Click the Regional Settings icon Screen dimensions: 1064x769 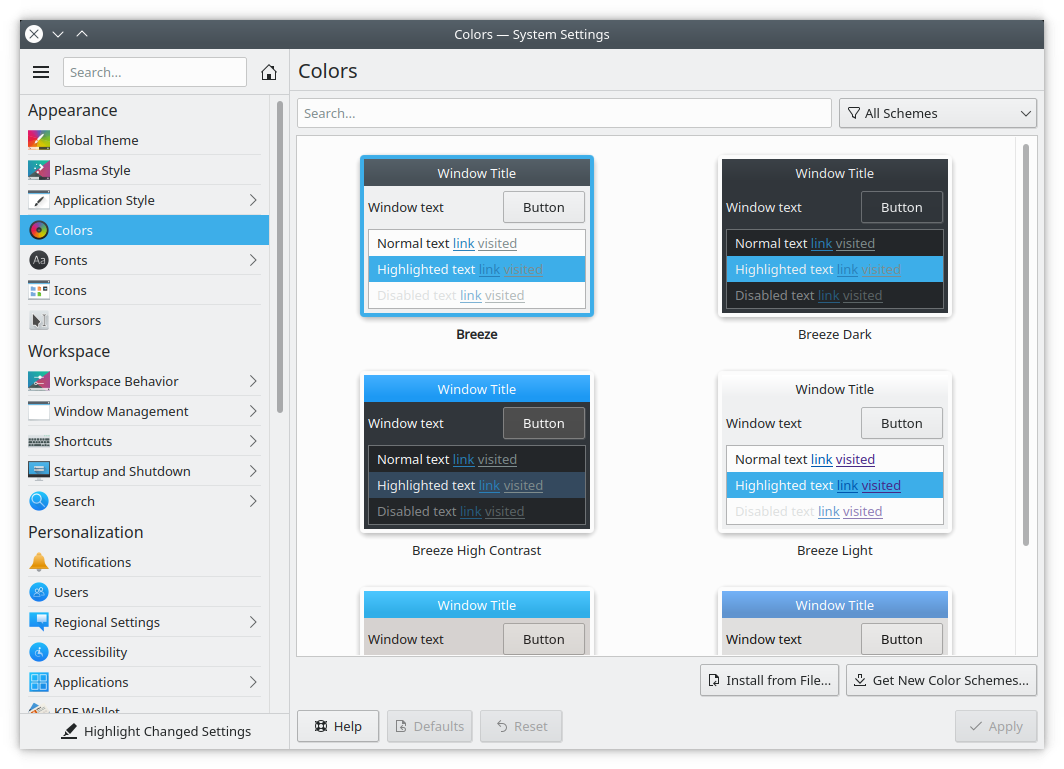click(39, 622)
